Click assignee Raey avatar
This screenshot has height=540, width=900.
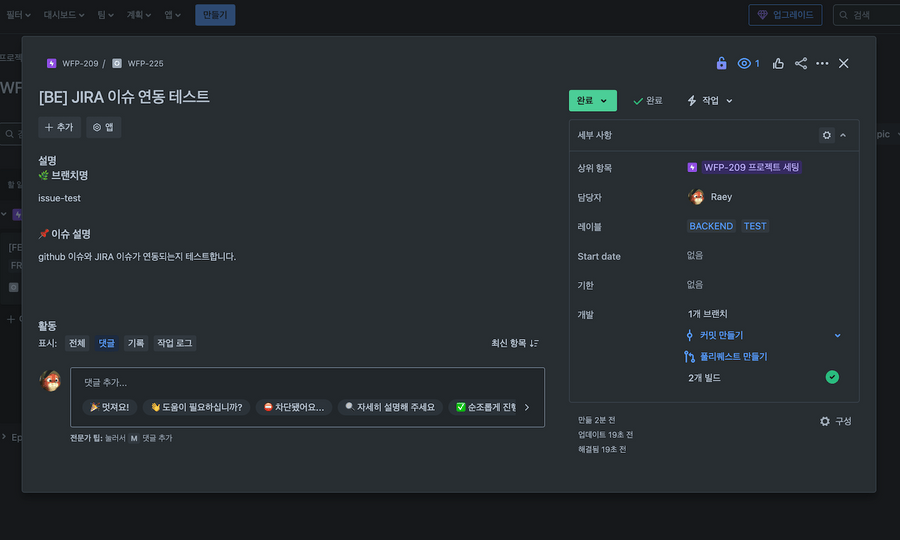click(696, 197)
